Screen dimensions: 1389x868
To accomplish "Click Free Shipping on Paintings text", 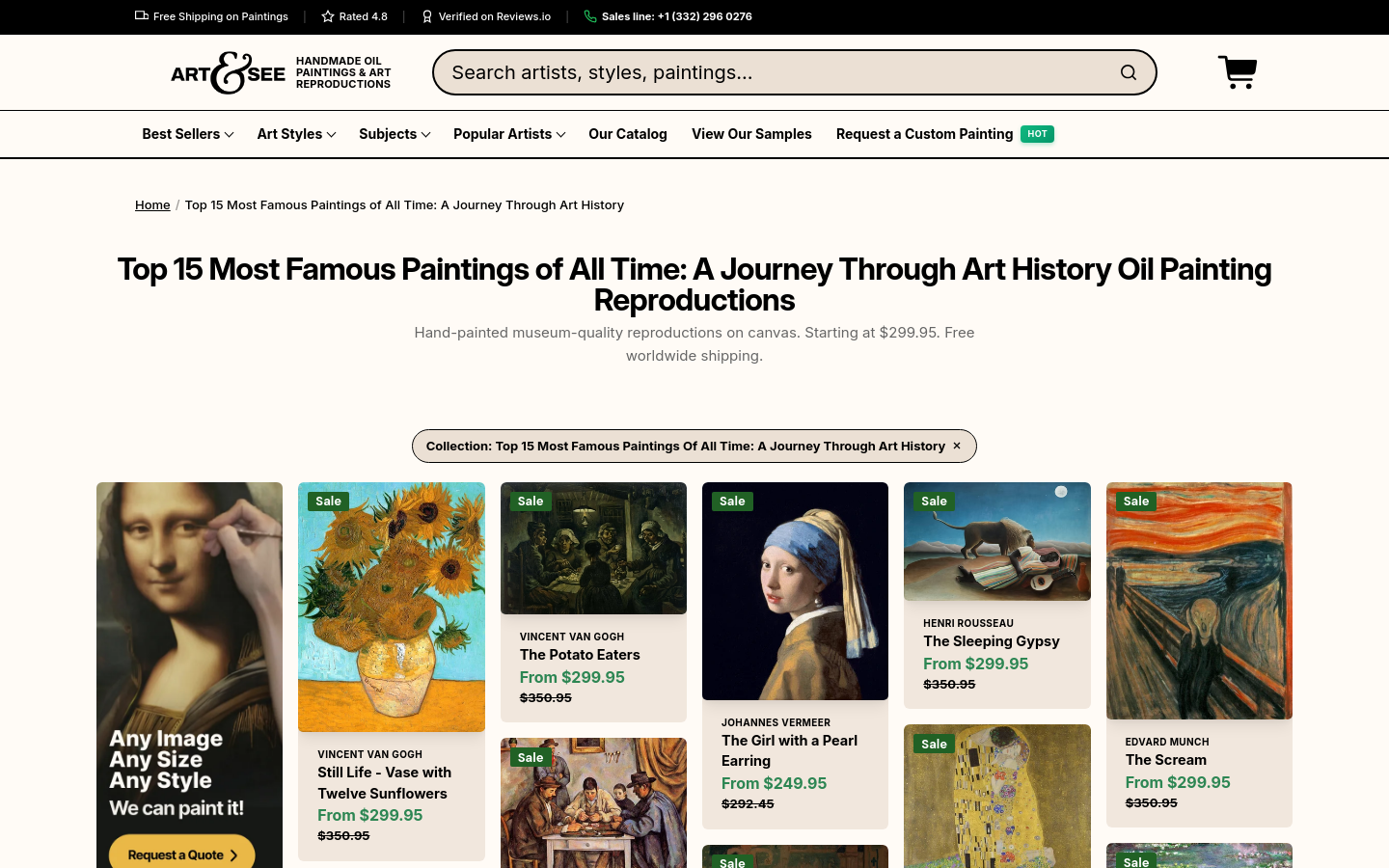I will pos(221,16).
